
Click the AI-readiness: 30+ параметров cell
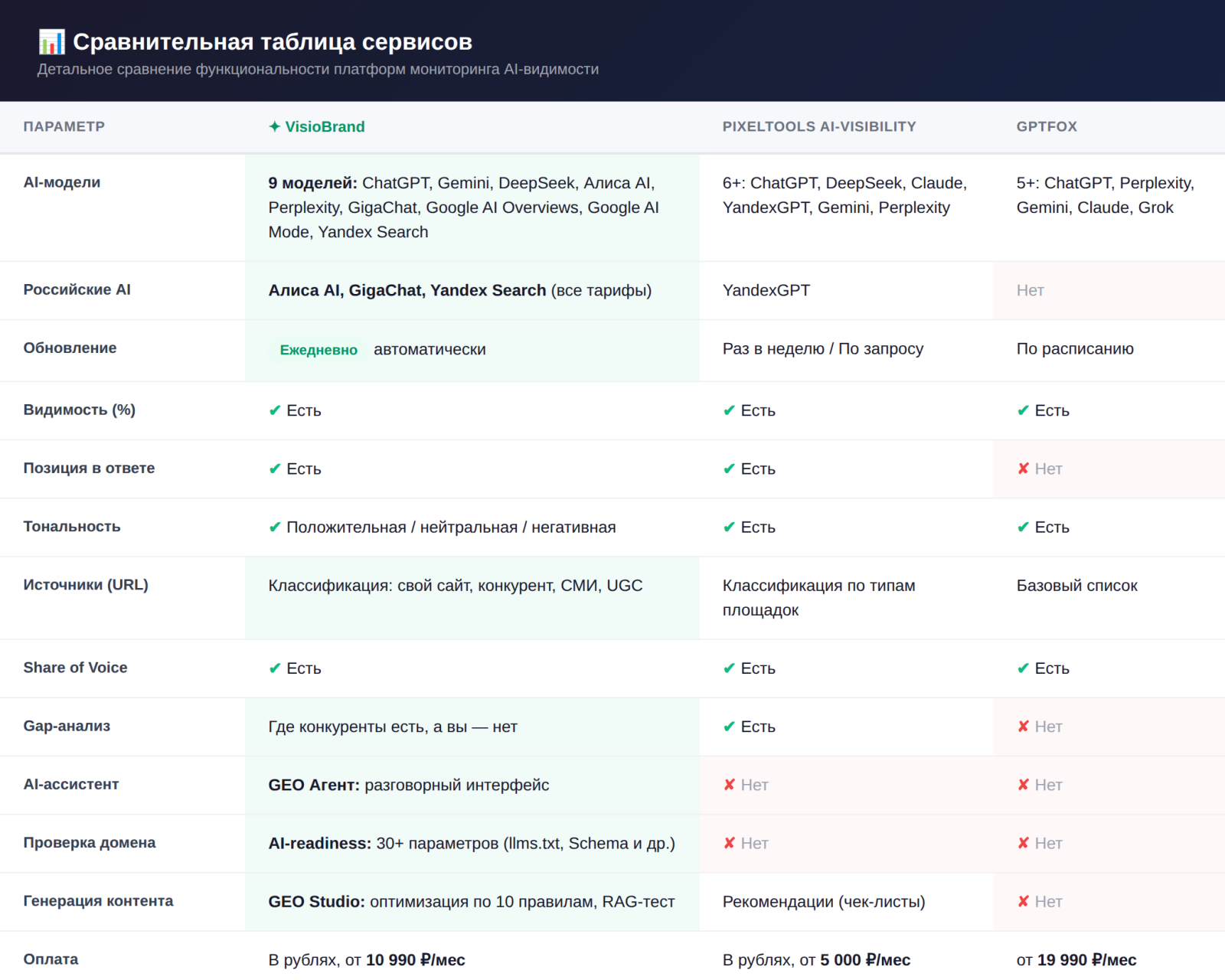coord(472,843)
